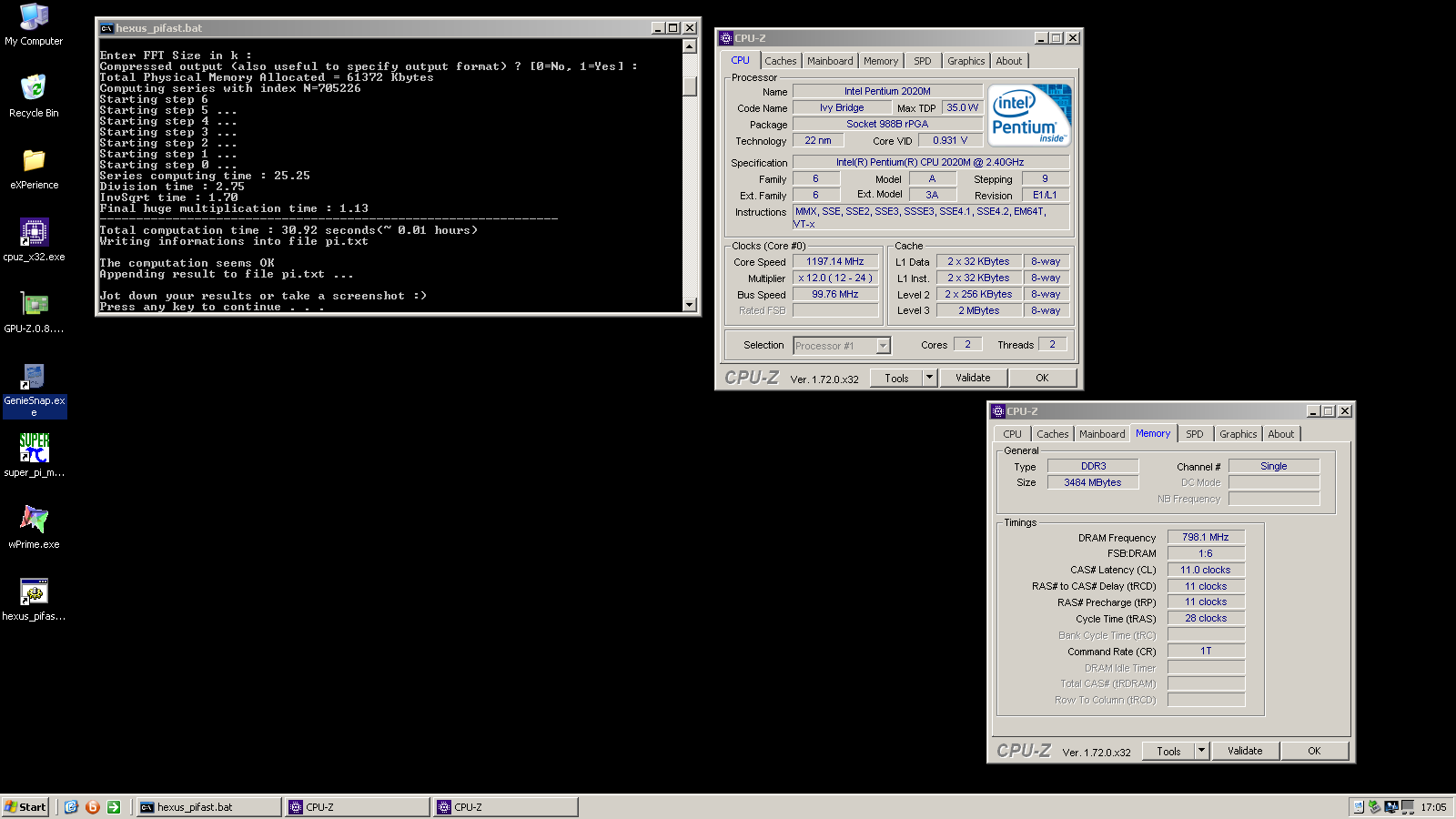Click the green arrow quick launch icon

click(x=114, y=807)
